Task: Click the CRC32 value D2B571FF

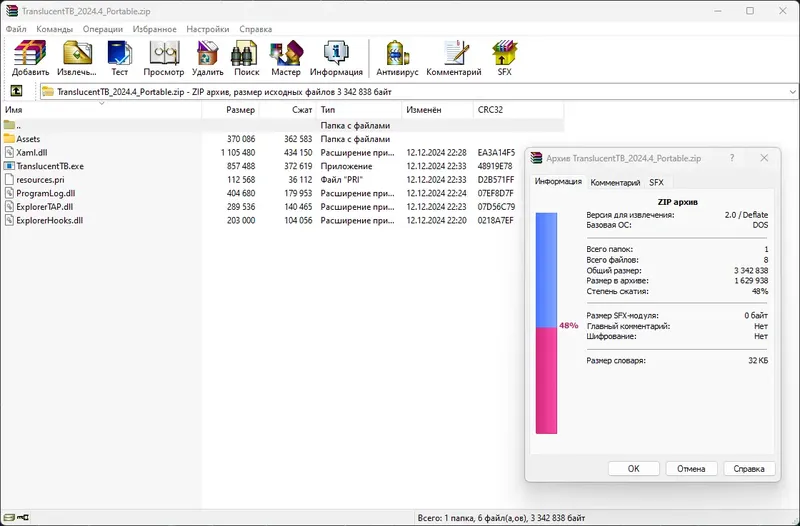Action: (x=496, y=180)
